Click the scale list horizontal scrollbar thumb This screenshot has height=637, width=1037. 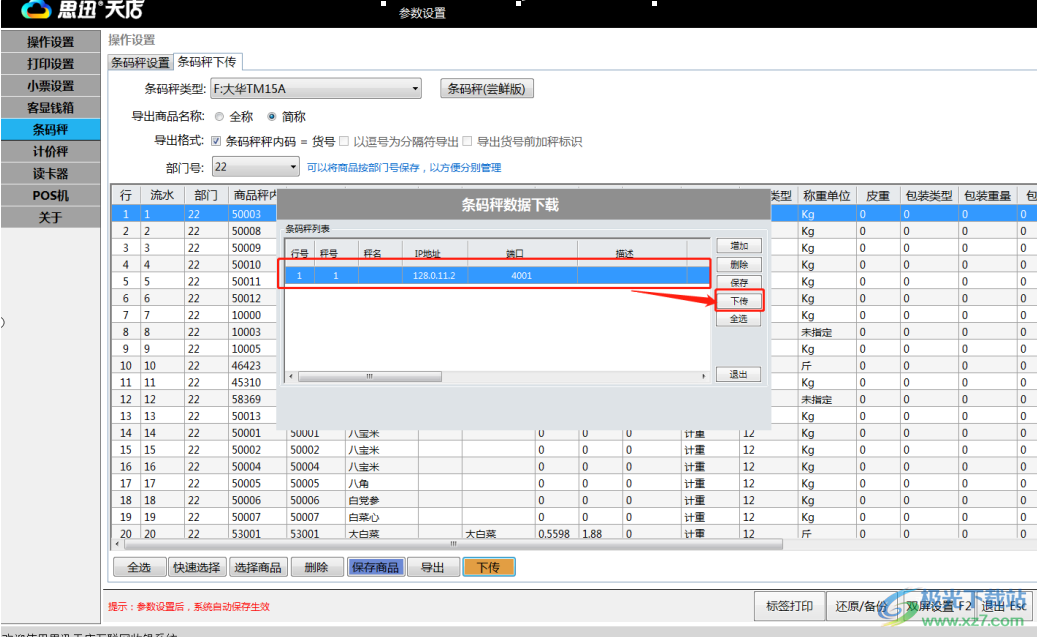(x=370, y=376)
